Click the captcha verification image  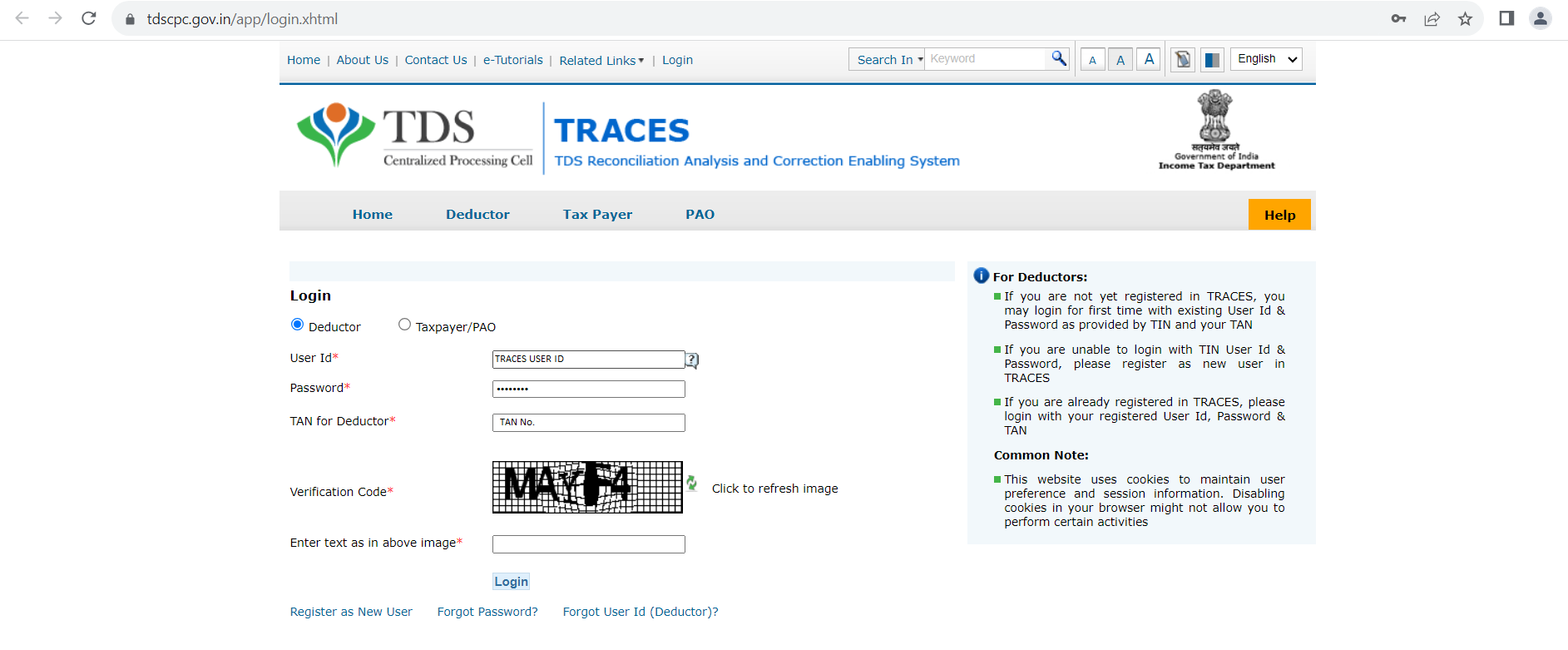click(587, 487)
